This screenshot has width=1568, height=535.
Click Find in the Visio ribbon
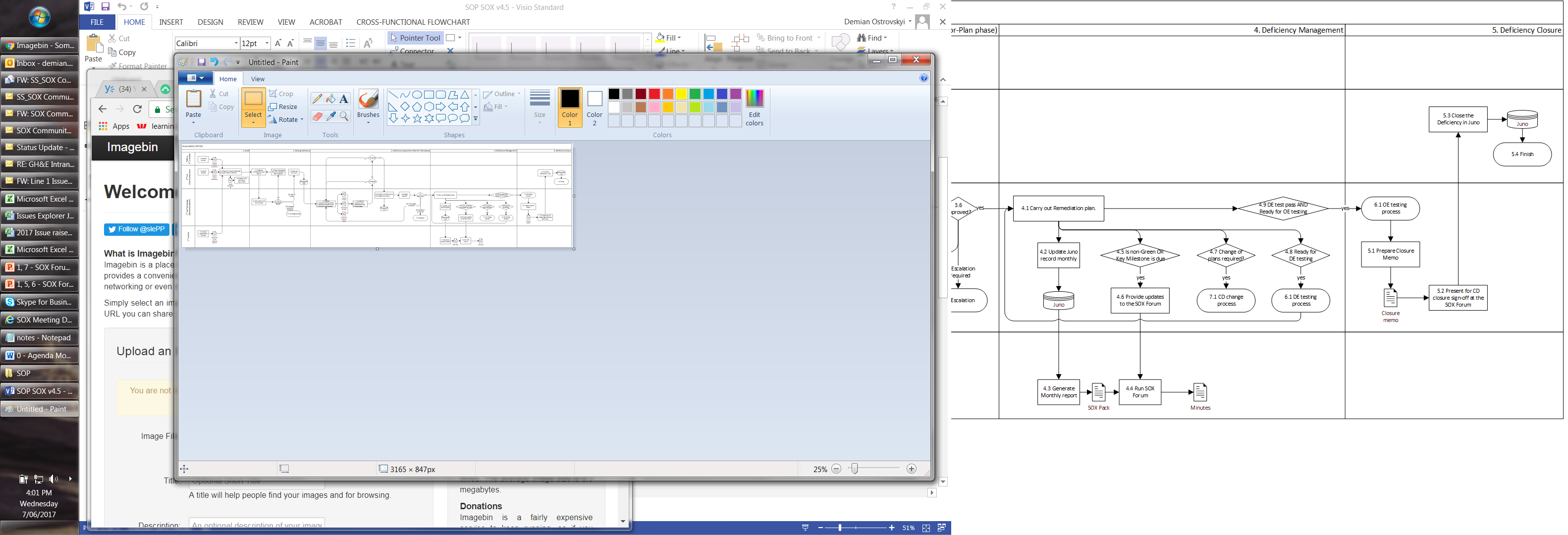[x=872, y=38]
